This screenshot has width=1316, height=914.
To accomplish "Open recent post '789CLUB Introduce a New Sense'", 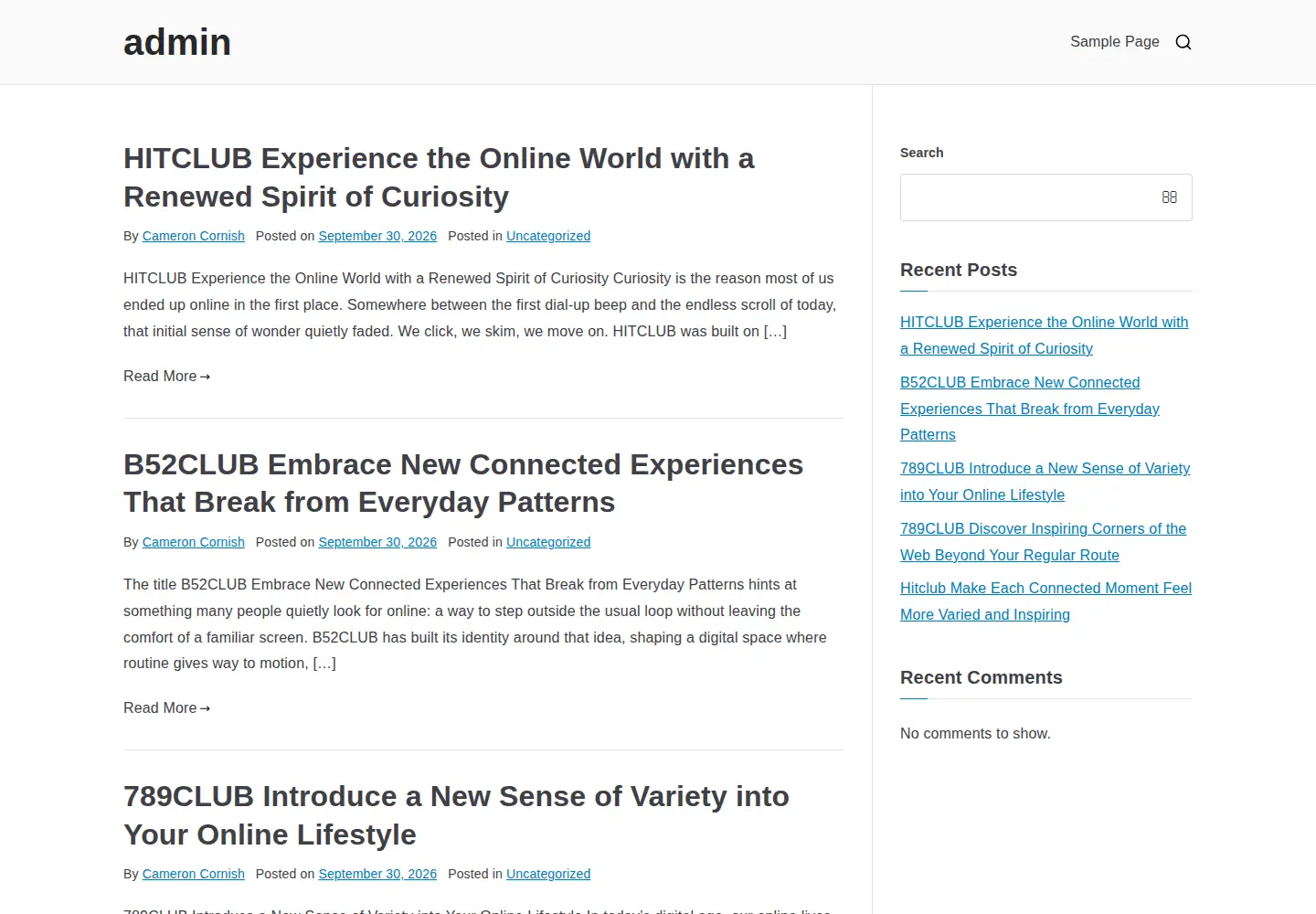I will pos(1045,482).
